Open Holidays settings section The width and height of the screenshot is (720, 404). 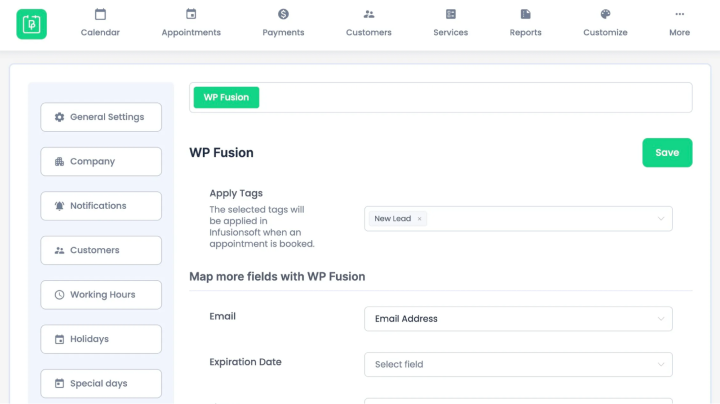pos(101,339)
